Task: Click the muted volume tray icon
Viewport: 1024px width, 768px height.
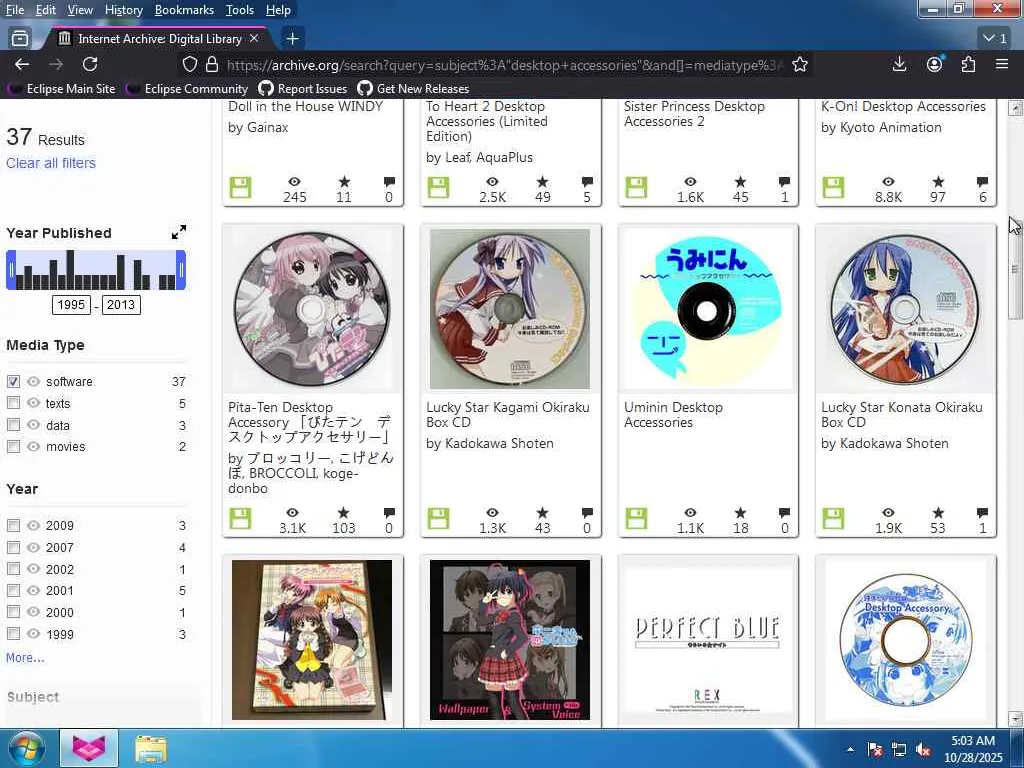Action: point(923,750)
